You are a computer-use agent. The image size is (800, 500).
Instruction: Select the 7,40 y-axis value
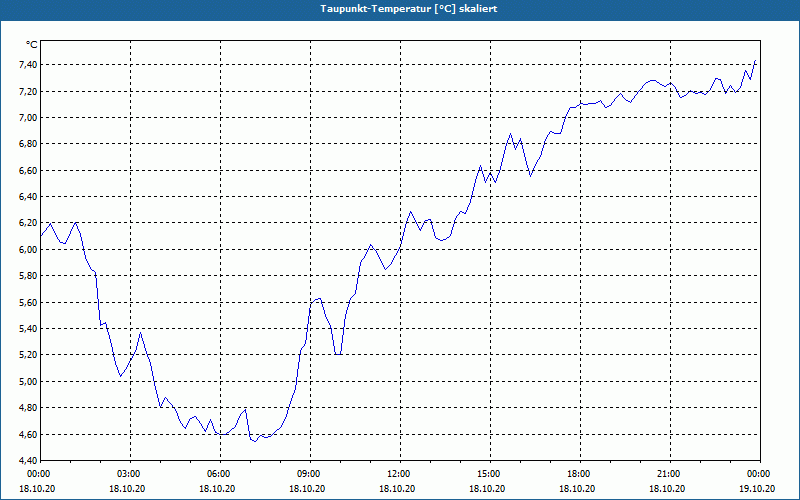(28, 65)
